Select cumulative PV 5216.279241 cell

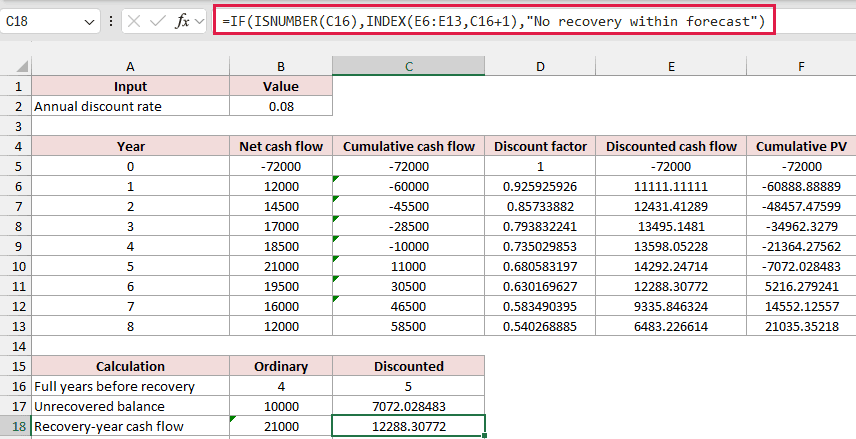[801, 286]
